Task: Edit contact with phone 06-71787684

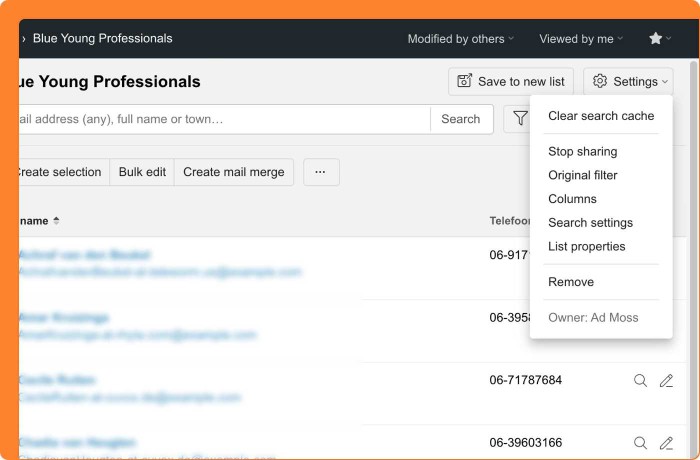Action: (x=666, y=381)
